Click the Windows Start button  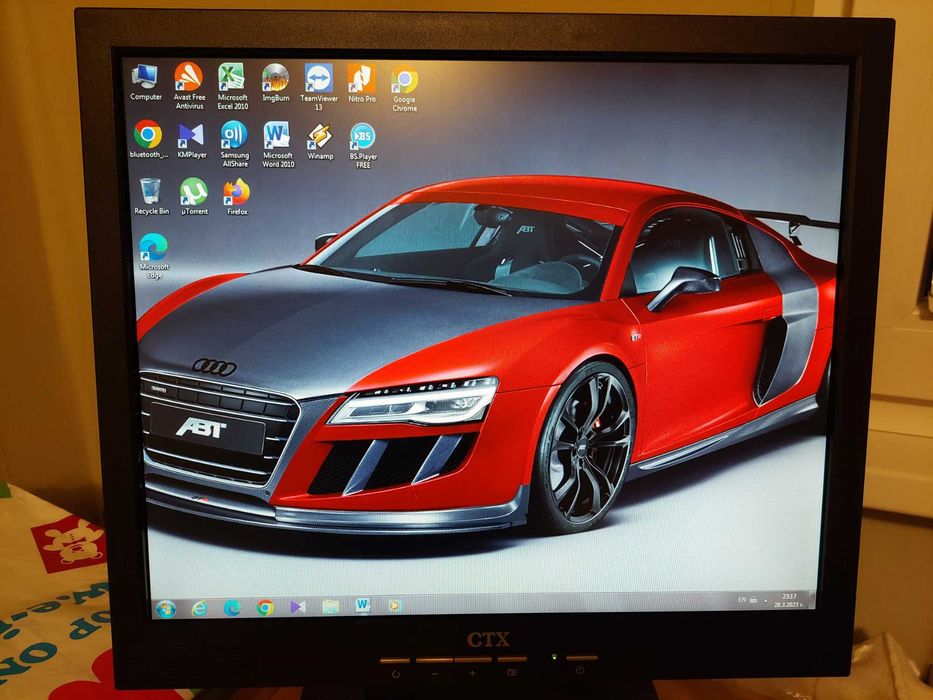point(166,608)
